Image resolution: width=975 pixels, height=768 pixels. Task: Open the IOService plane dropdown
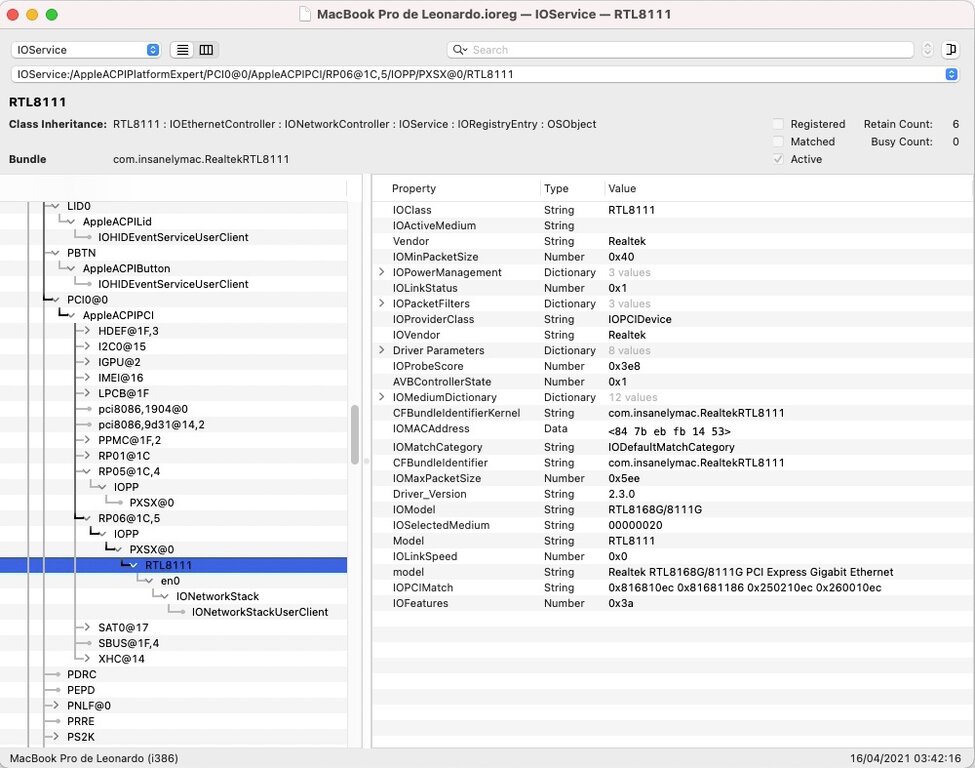86,50
